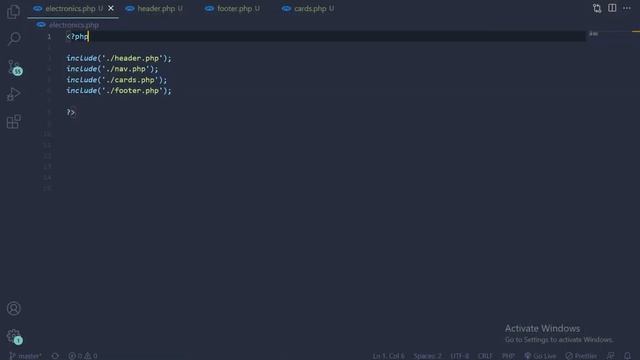Click the Open Changes icon in editor toolbar
This screenshot has height=360, width=640.
[x=597, y=8]
